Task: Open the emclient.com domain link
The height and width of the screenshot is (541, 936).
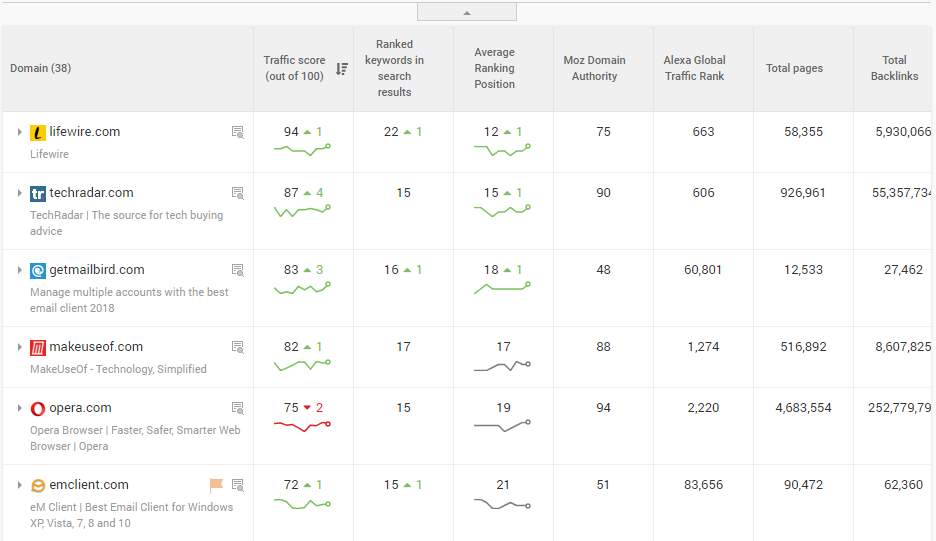Action: click(x=89, y=485)
